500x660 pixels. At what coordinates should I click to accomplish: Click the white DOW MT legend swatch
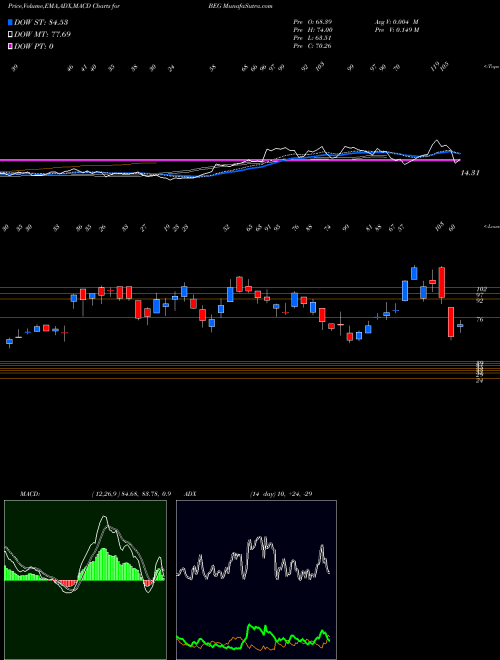pyautogui.click(x=11, y=35)
